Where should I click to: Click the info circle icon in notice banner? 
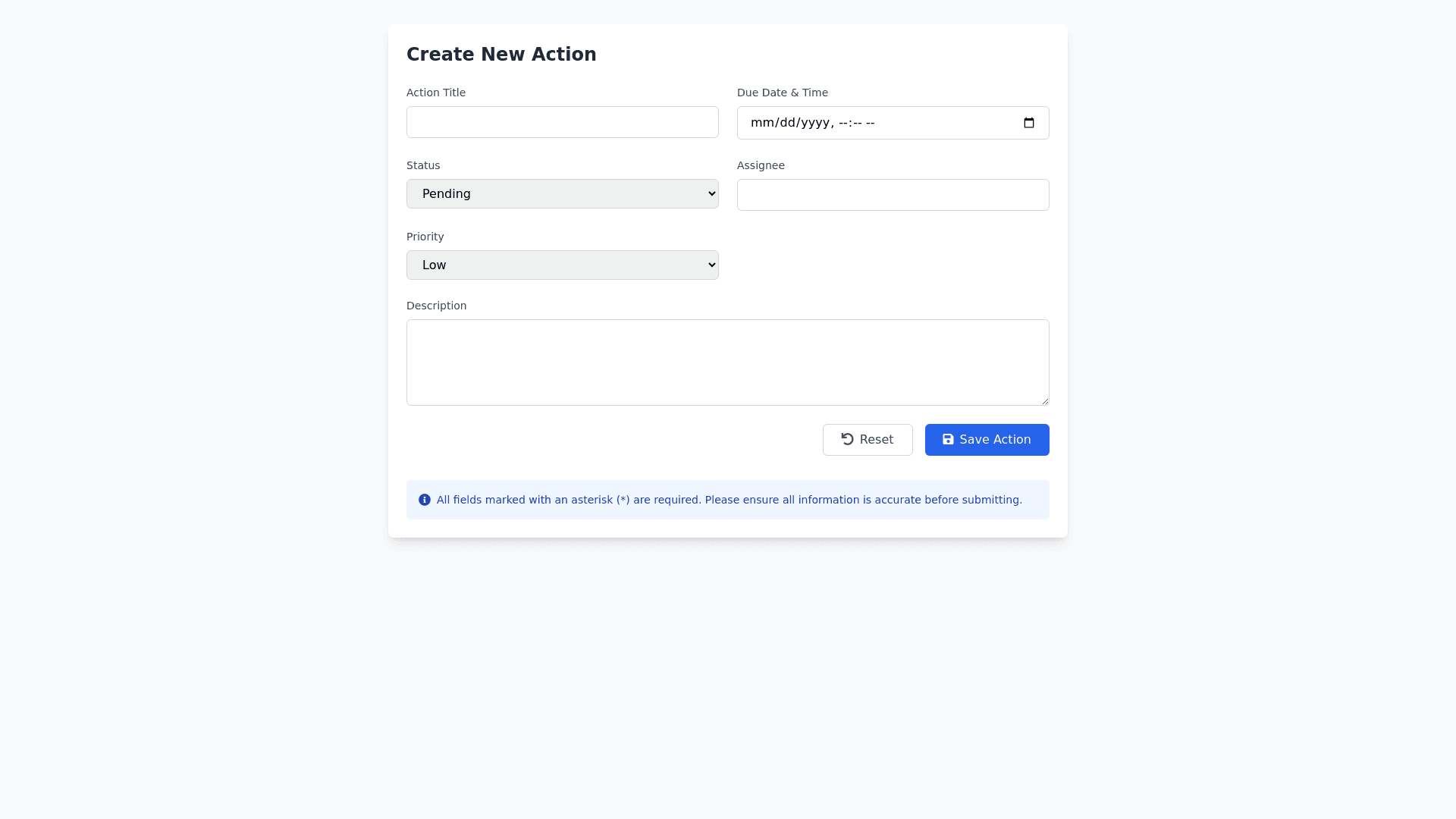pyautogui.click(x=425, y=500)
